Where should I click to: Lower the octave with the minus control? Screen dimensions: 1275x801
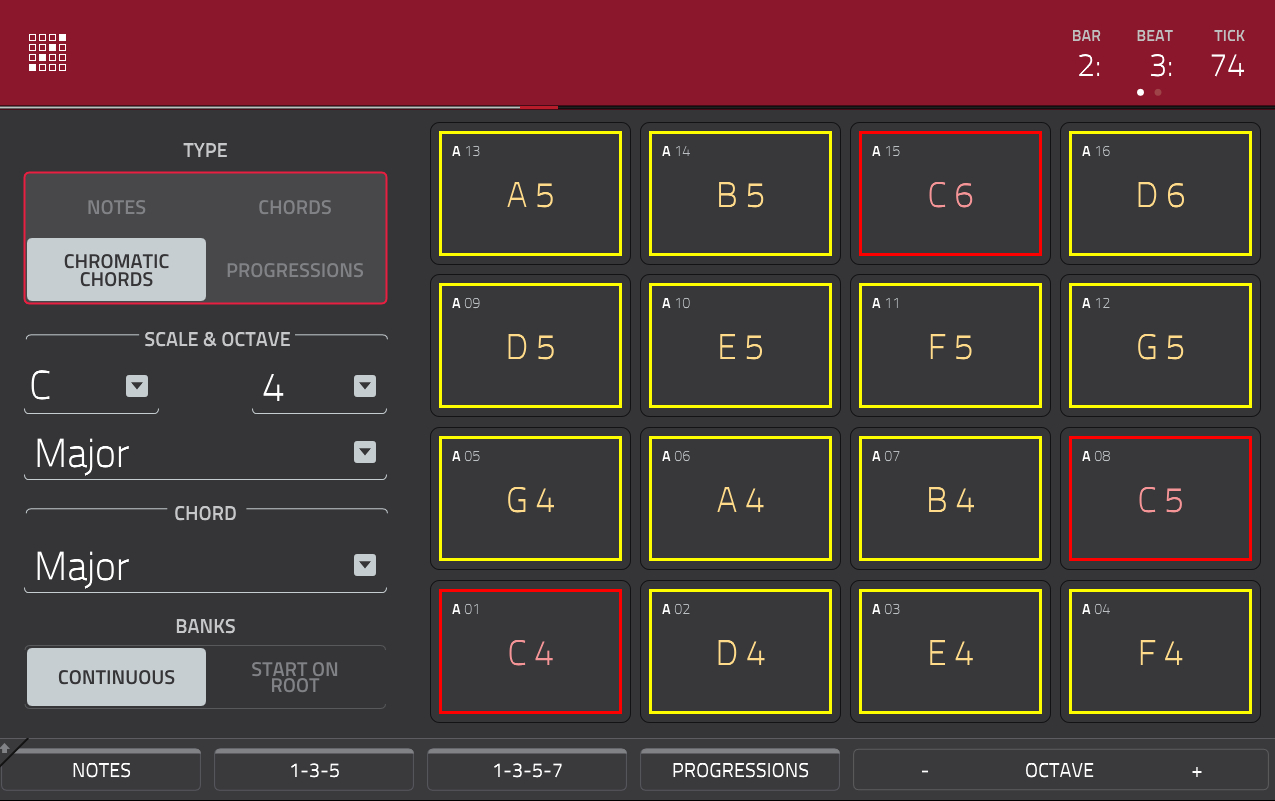coord(923,770)
